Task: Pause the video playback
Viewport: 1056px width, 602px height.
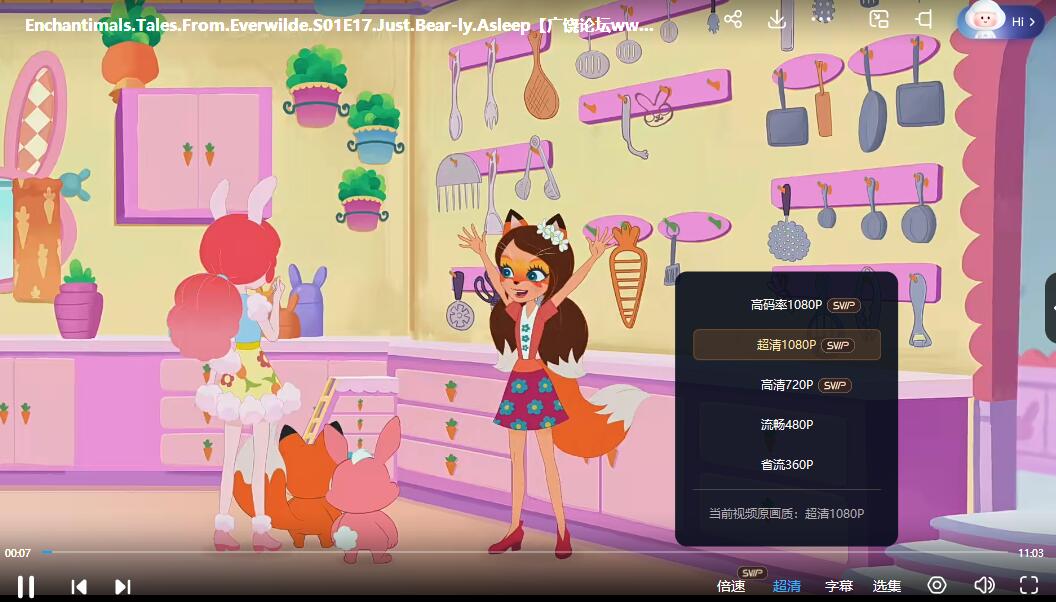Action: point(26,587)
